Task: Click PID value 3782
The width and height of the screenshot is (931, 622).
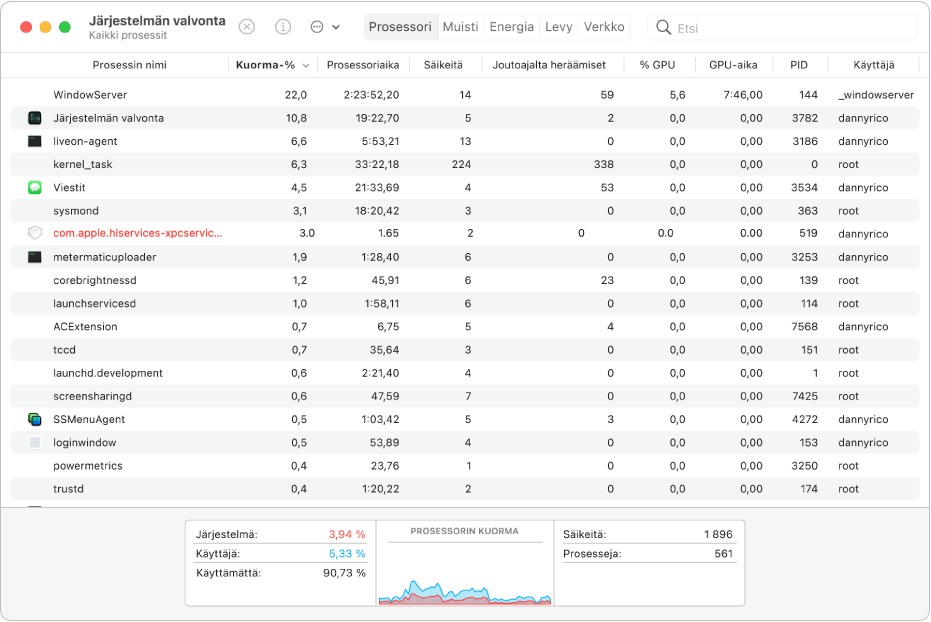Action: [805, 118]
